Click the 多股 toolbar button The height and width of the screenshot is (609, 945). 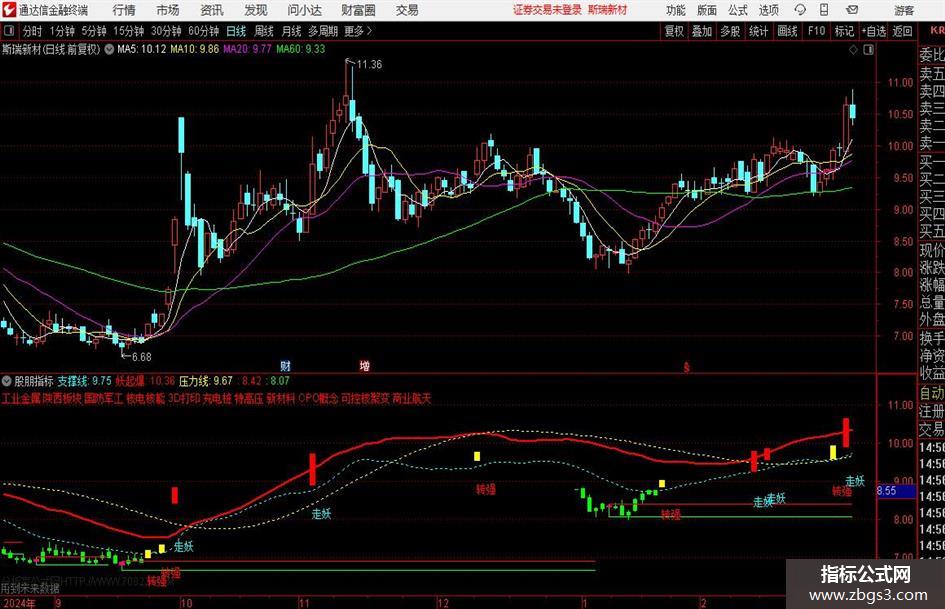coord(730,31)
